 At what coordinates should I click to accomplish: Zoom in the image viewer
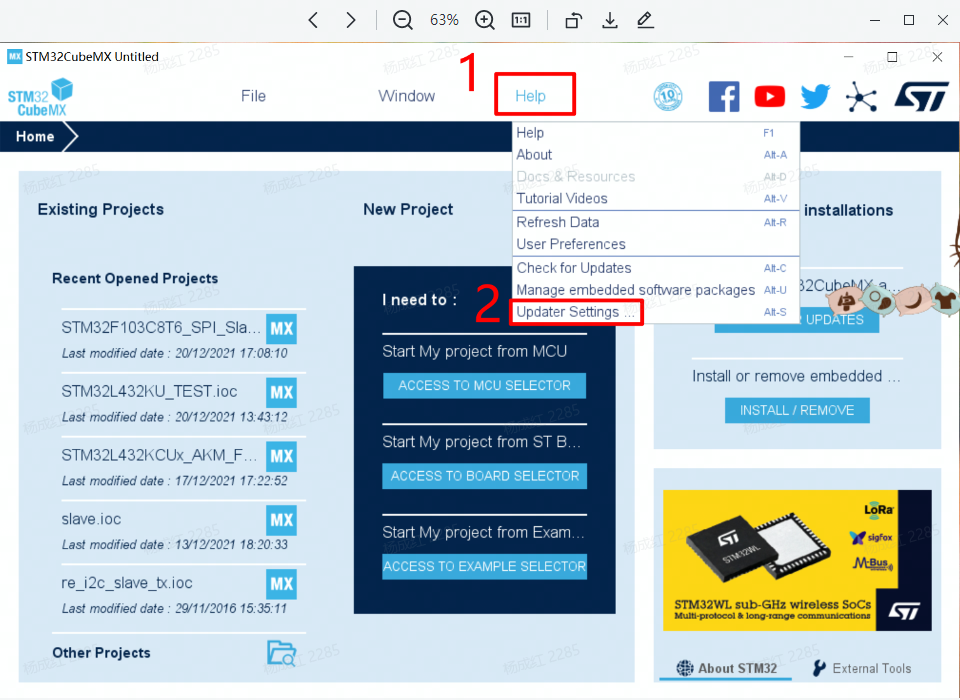pos(484,20)
